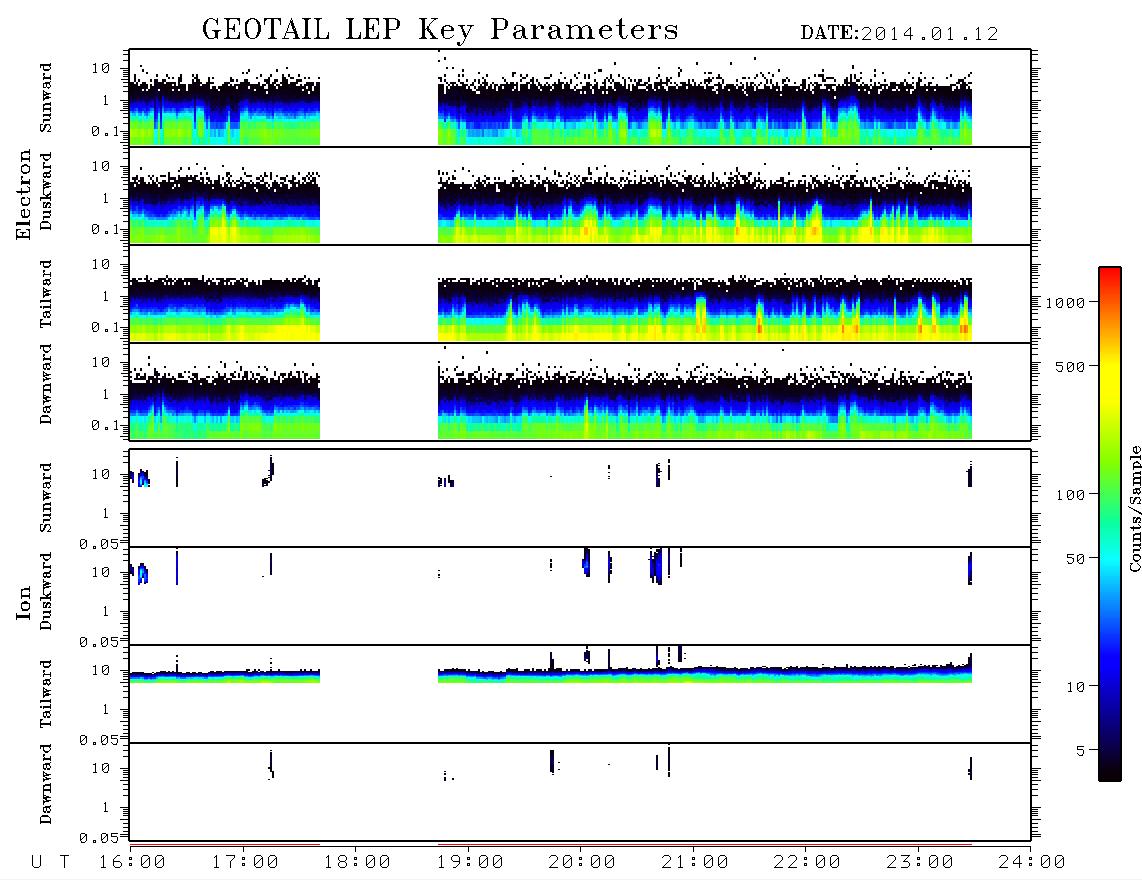The width and height of the screenshot is (1142, 880).
Task: Click the 5 colorbar tick value
Action: pos(1081,751)
